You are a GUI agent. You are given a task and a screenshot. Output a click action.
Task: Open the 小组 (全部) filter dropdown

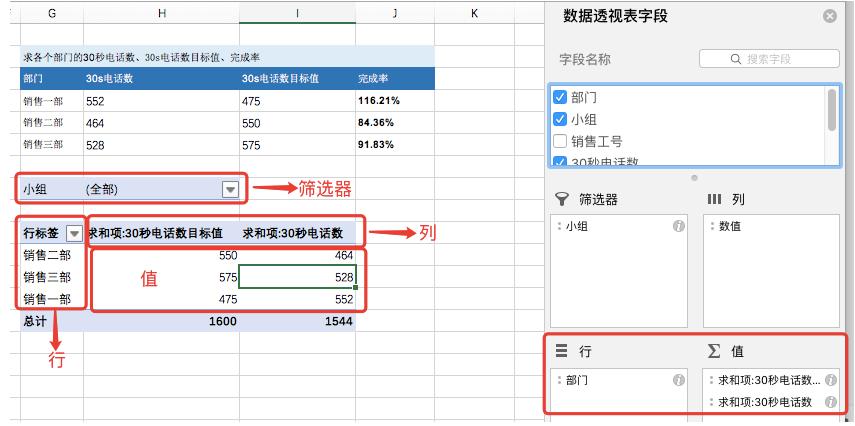point(230,188)
